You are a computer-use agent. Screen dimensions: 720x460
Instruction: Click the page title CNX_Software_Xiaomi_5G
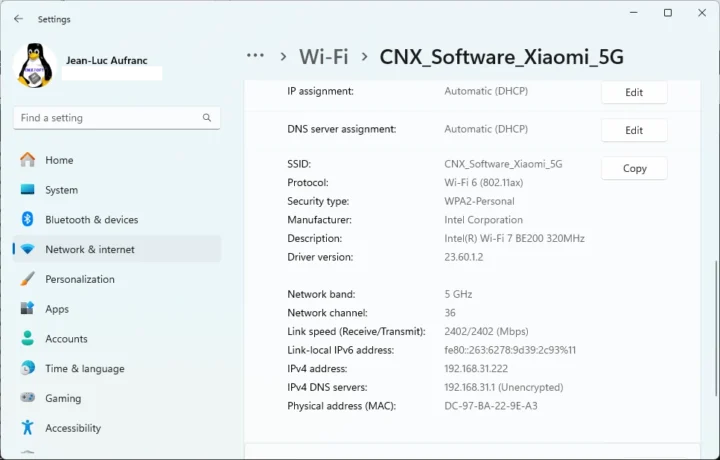501,57
